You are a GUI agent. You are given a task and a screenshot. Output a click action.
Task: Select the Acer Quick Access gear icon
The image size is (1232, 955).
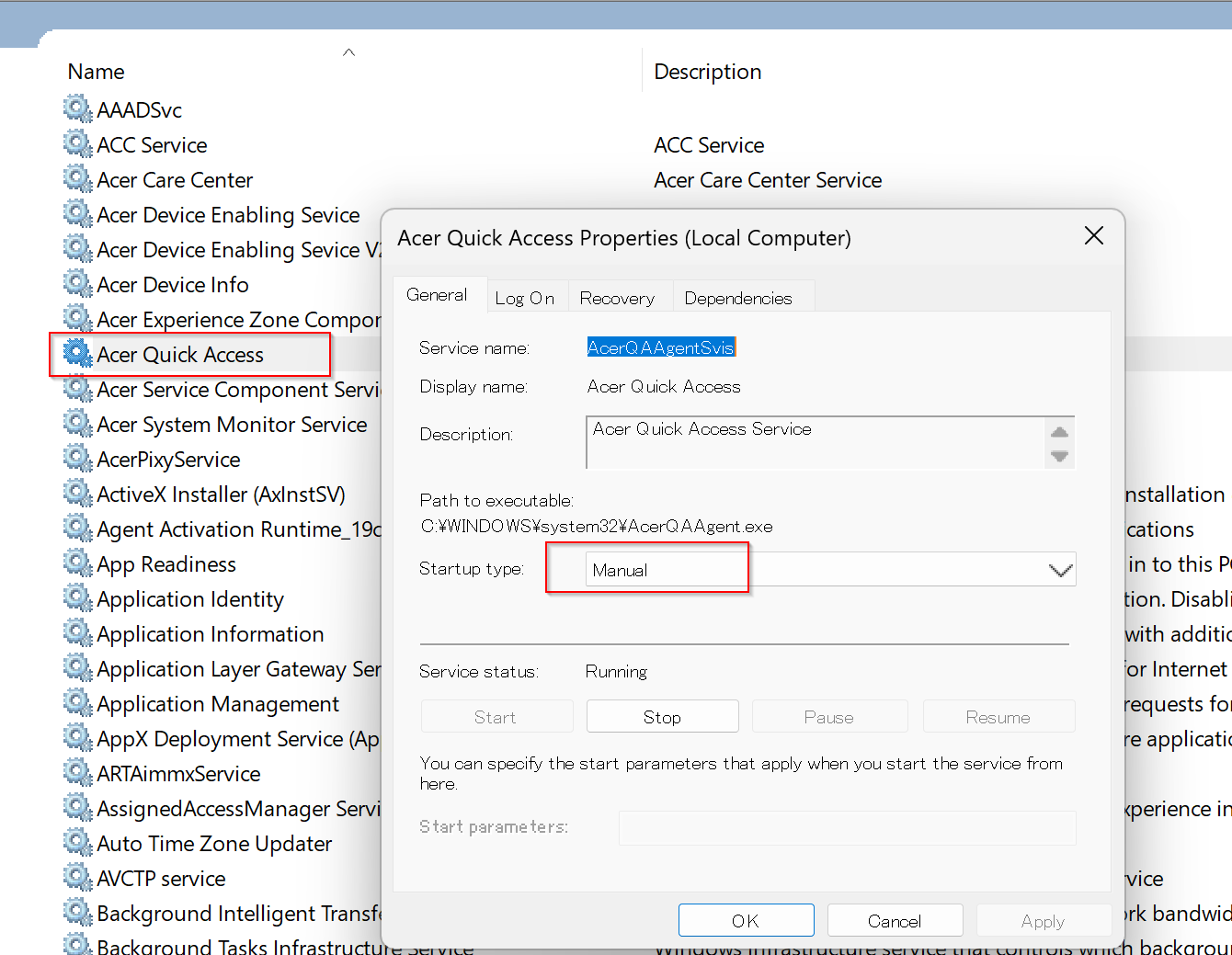pos(78,353)
